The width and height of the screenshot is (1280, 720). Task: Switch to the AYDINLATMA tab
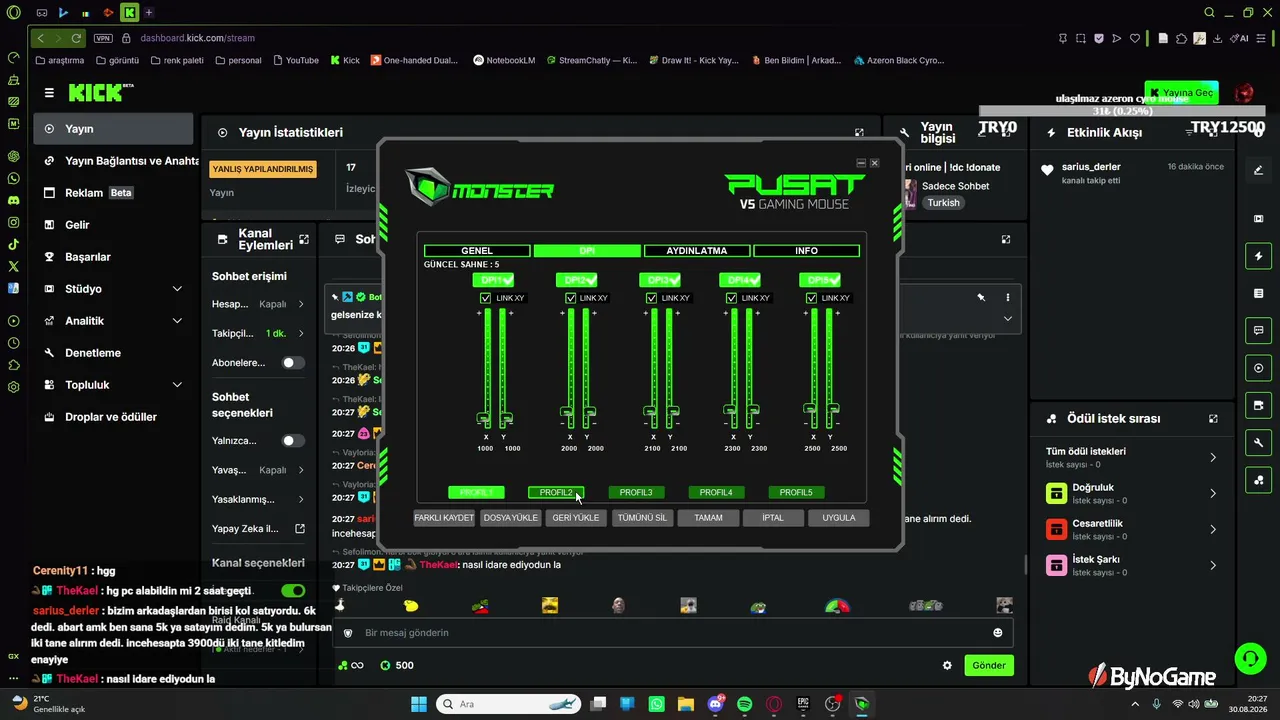click(x=697, y=251)
